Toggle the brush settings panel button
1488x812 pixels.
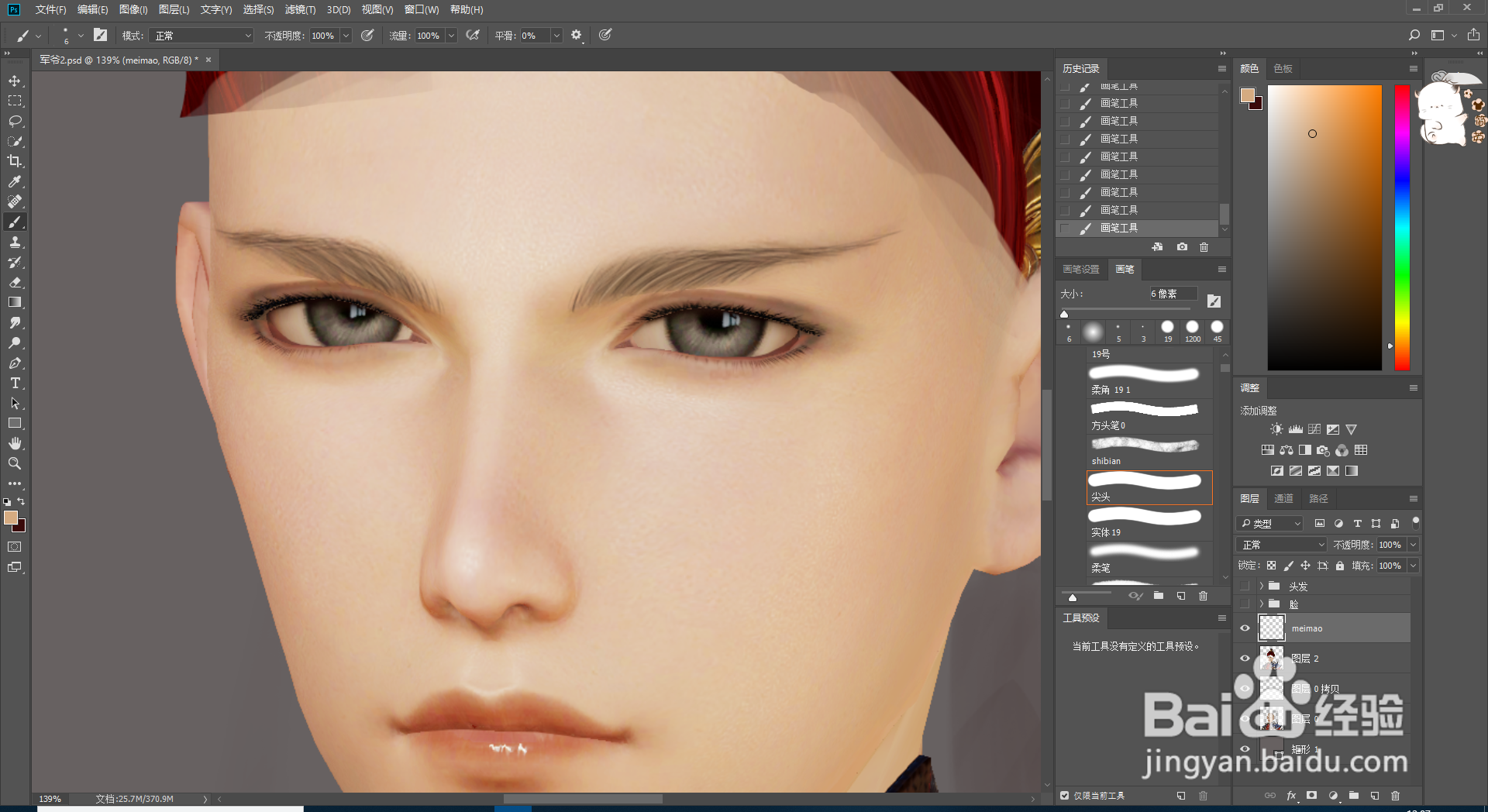pyautogui.click(x=100, y=36)
